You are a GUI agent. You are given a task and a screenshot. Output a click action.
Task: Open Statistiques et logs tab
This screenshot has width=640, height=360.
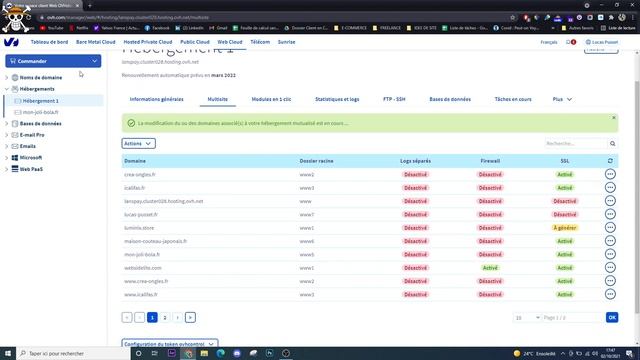pos(337,99)
